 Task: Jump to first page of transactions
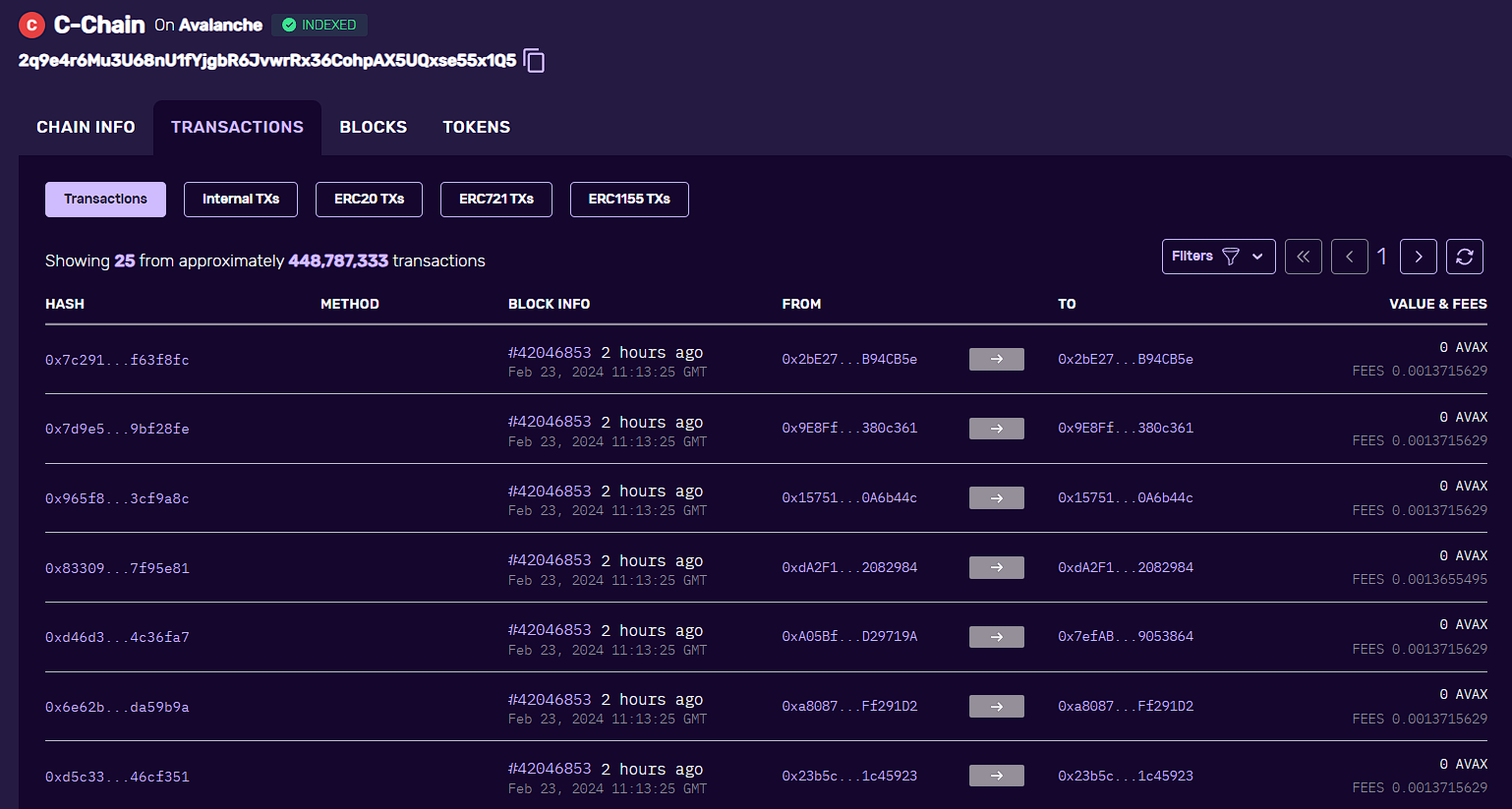tap(1303, 257)
